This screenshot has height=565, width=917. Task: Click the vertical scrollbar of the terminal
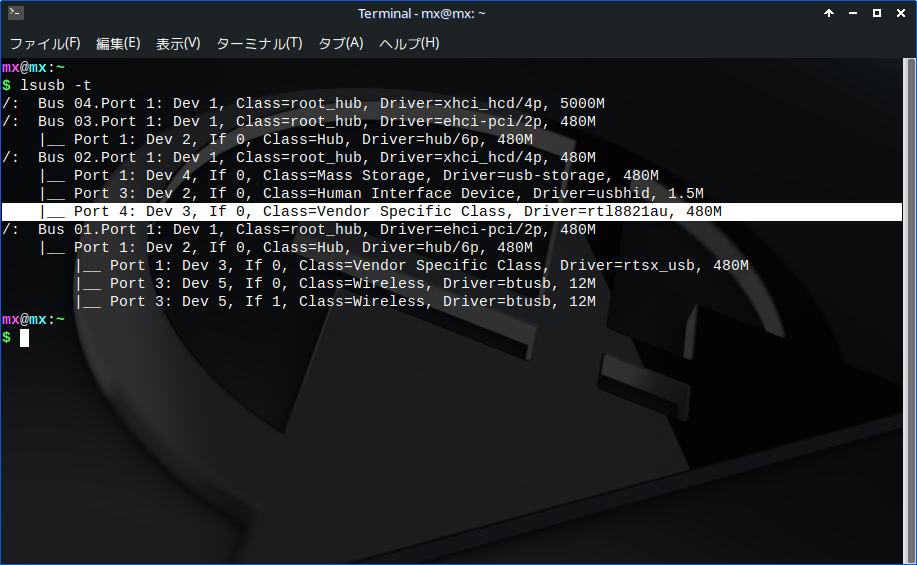909,310
